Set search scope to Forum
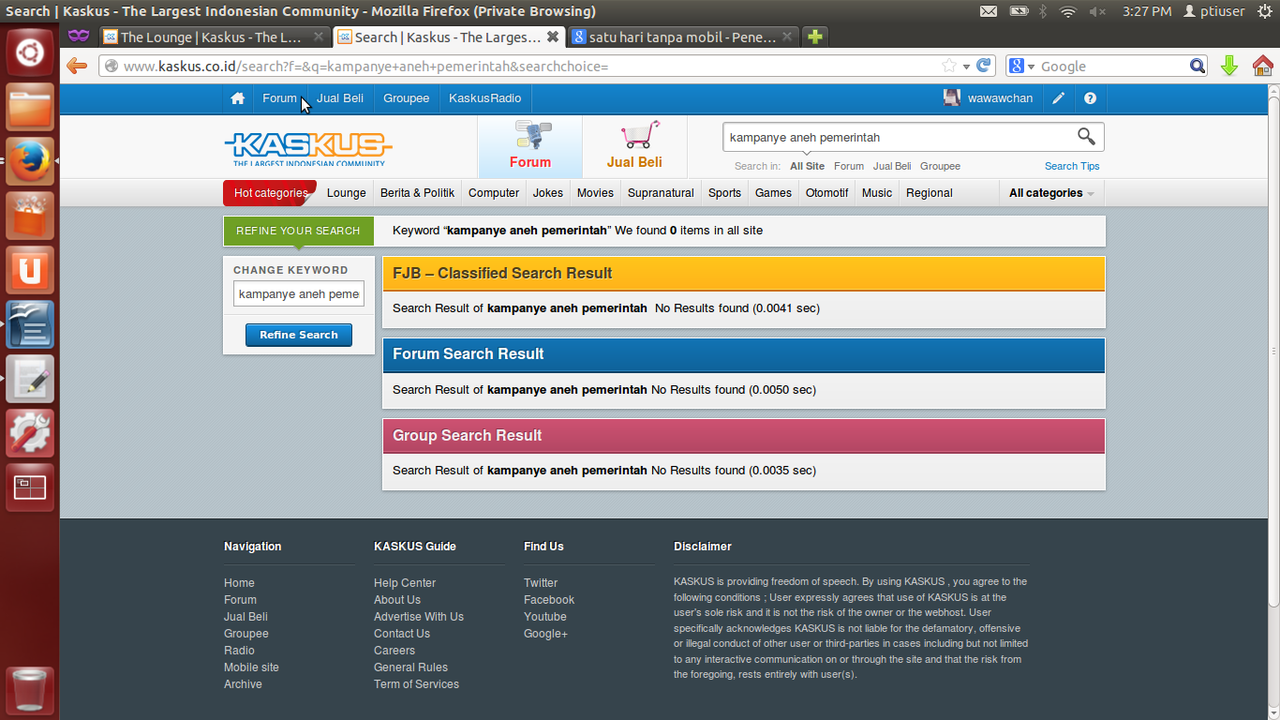 point(849,166)
